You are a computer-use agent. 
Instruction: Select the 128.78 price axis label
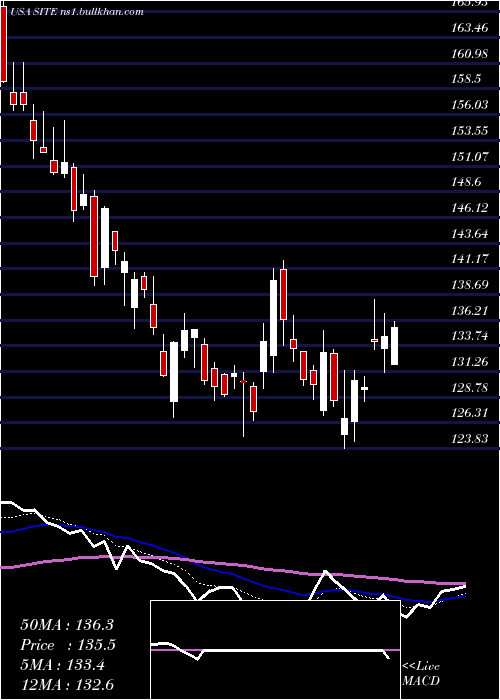[470, 388]
